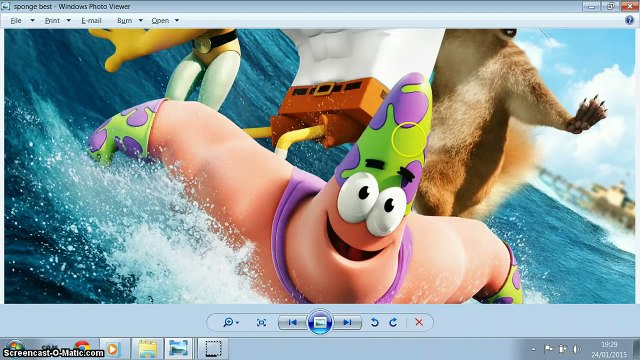Click the Photo Viewer window title icon
The image size is (640, 360).
point(6,7)
